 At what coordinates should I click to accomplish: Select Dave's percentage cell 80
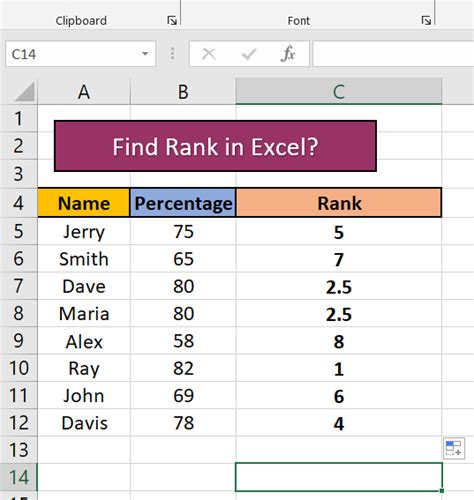183,286
